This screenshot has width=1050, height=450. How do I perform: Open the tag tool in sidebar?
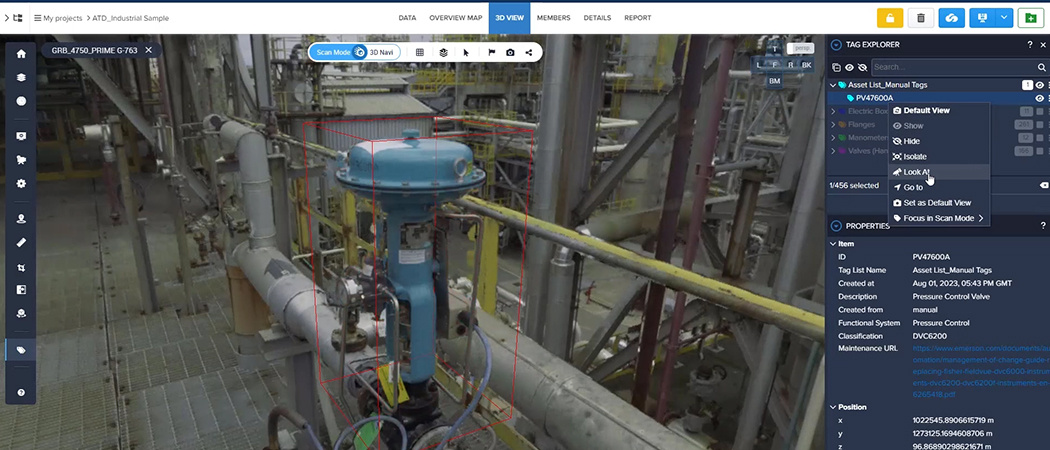[x=21, y=350]
